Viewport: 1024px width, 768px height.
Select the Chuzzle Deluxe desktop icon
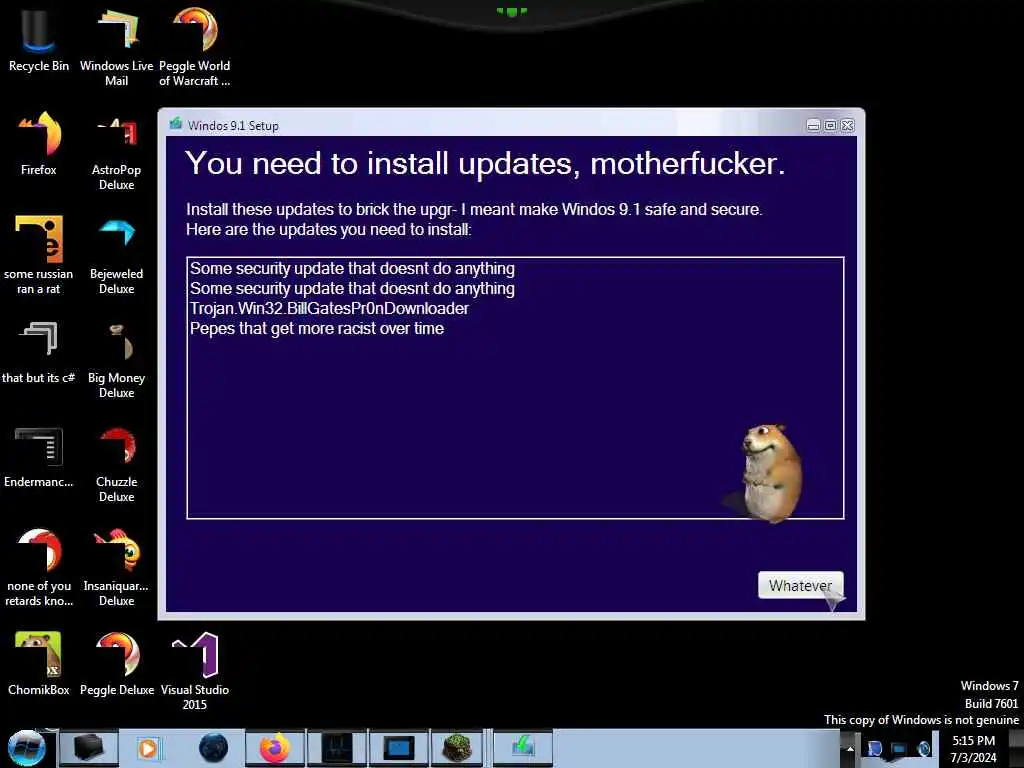[x=116, y=464]
